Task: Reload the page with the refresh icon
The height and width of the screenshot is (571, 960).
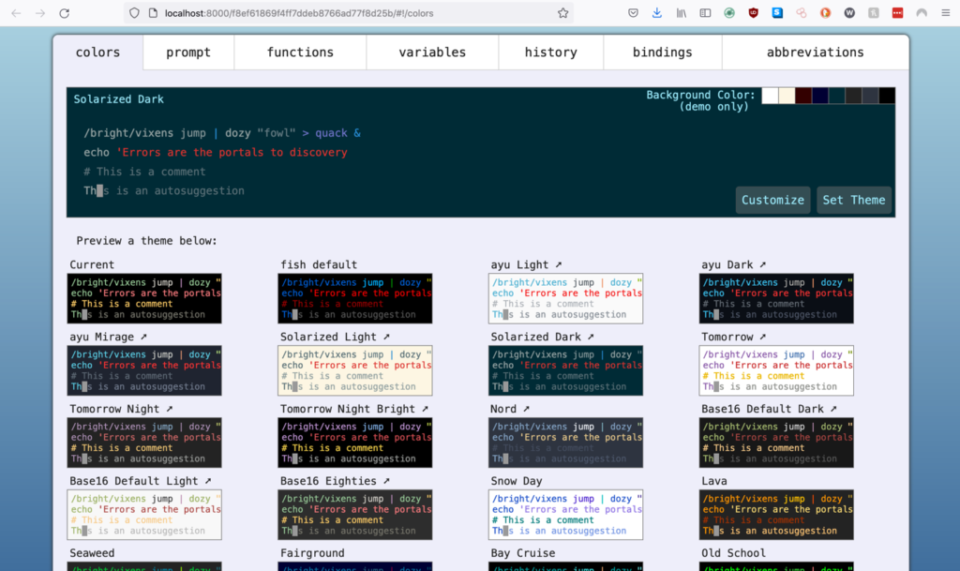Action: 64,13
